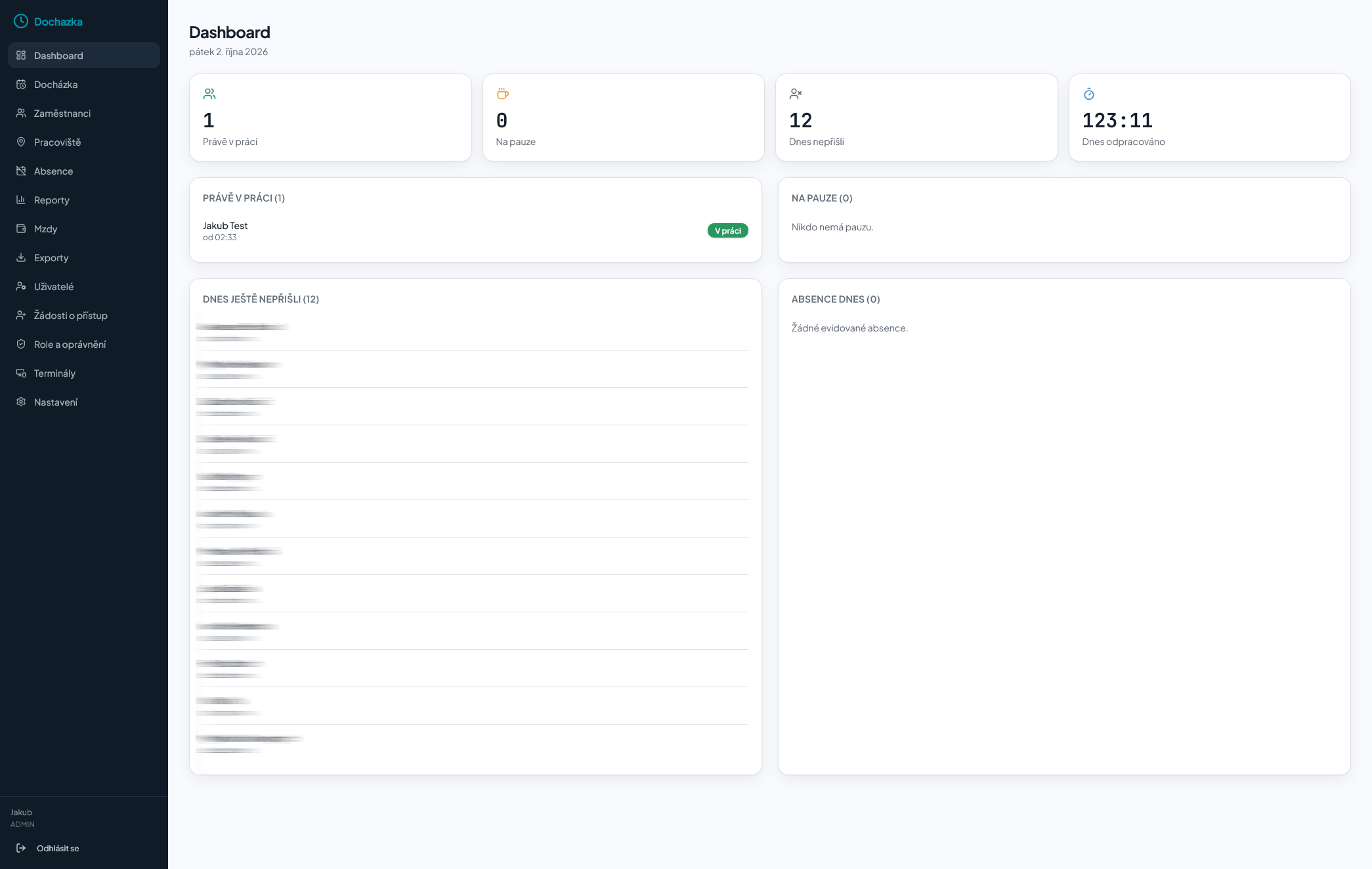
Task: Click the Uživatelé user-cog icon
Action: 21,287
